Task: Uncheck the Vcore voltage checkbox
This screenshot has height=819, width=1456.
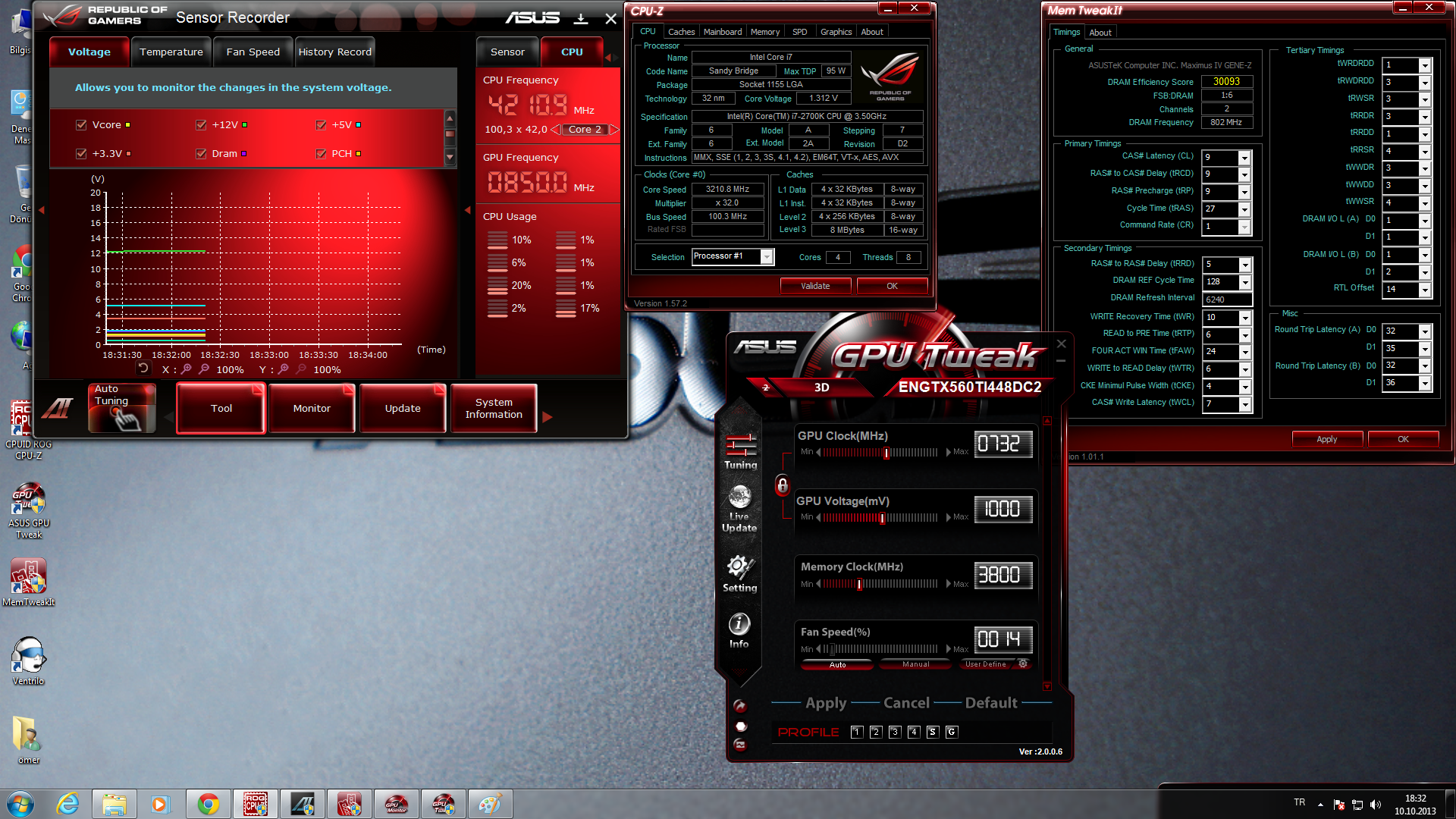Action: click(x=81, y=125)
